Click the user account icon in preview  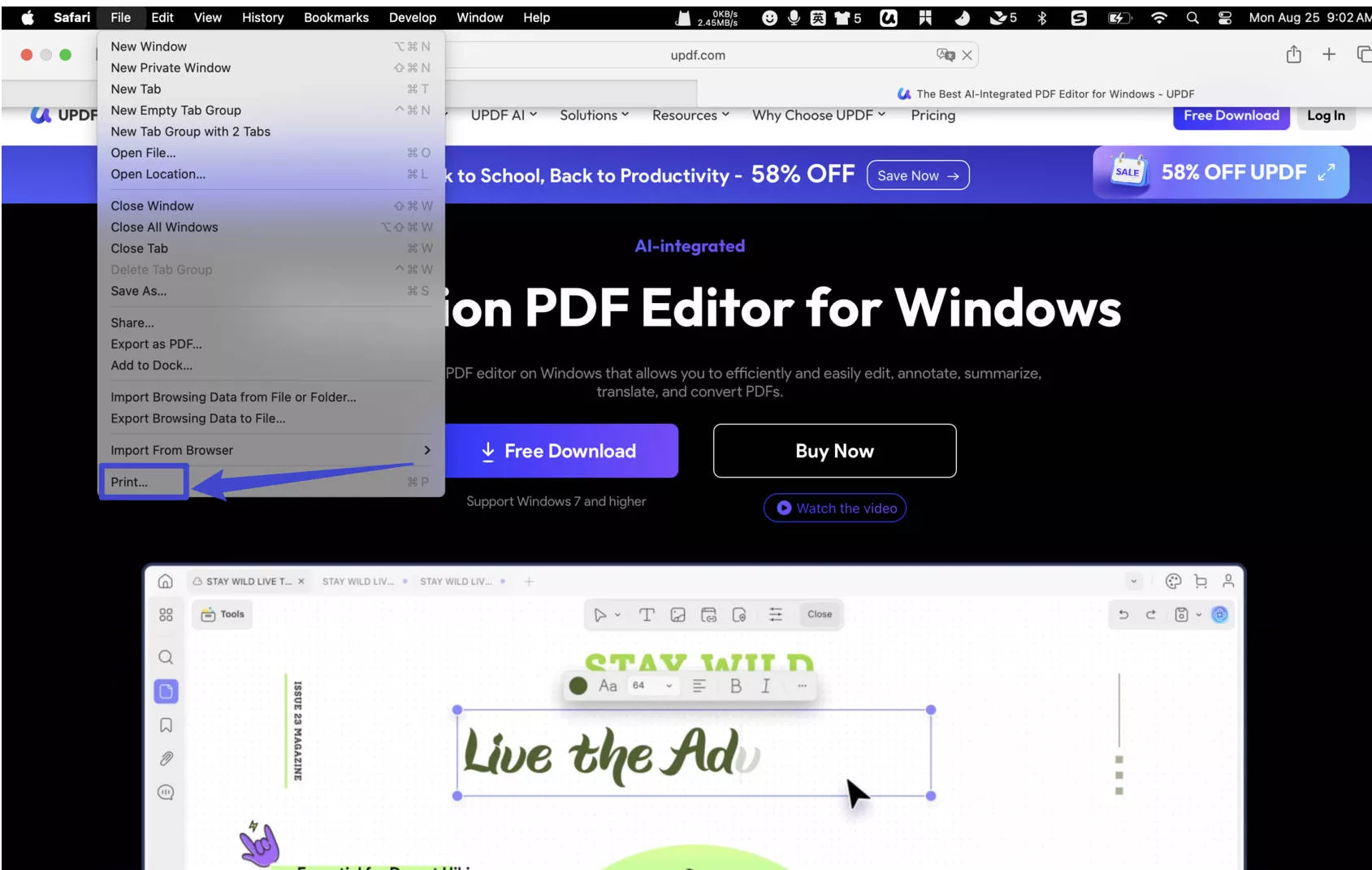(x=1228, y=581)
